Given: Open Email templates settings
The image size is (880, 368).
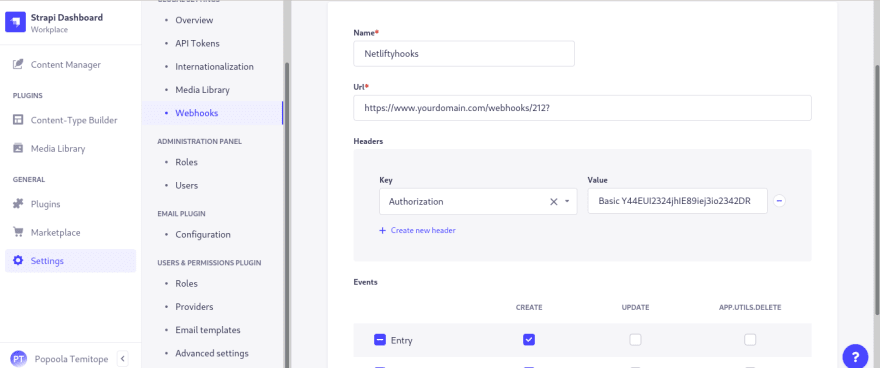Looking at the screenshot, I should coord(208,330).
